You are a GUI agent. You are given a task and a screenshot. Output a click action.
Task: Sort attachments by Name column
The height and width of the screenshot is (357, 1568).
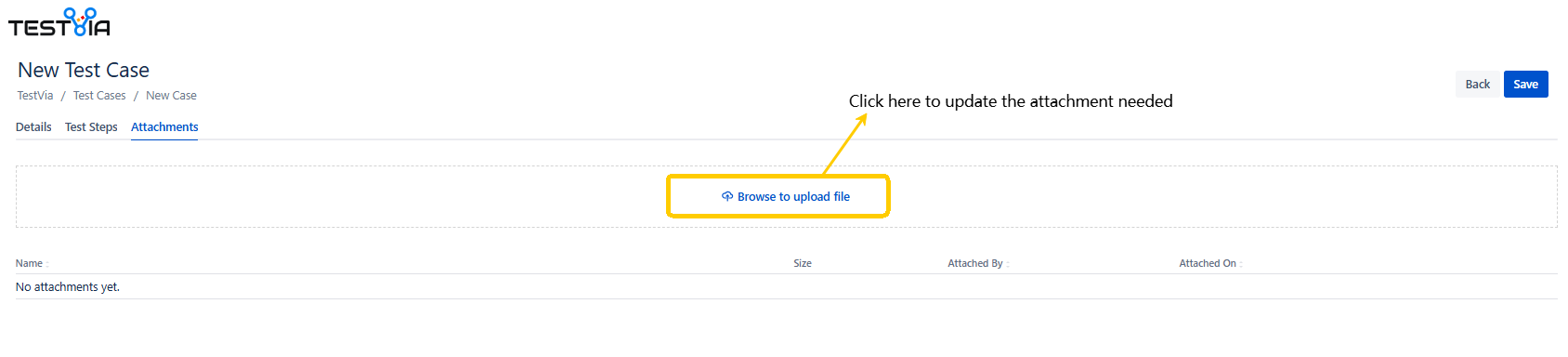[x=29, y=264]
